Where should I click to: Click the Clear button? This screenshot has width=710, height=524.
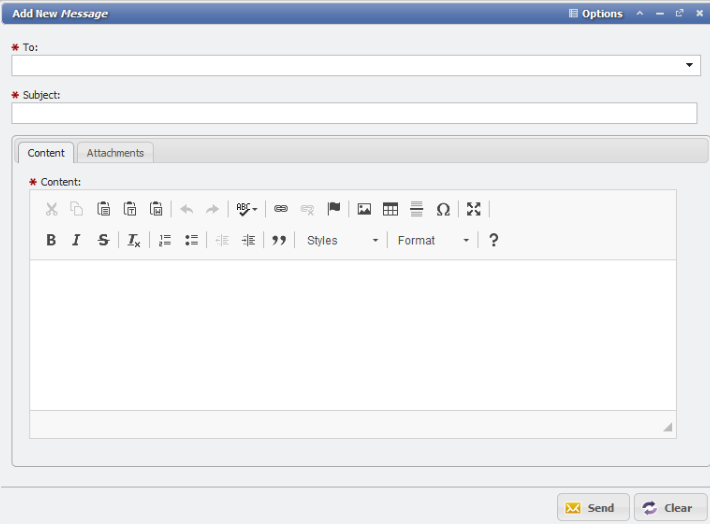pos(670,508)
